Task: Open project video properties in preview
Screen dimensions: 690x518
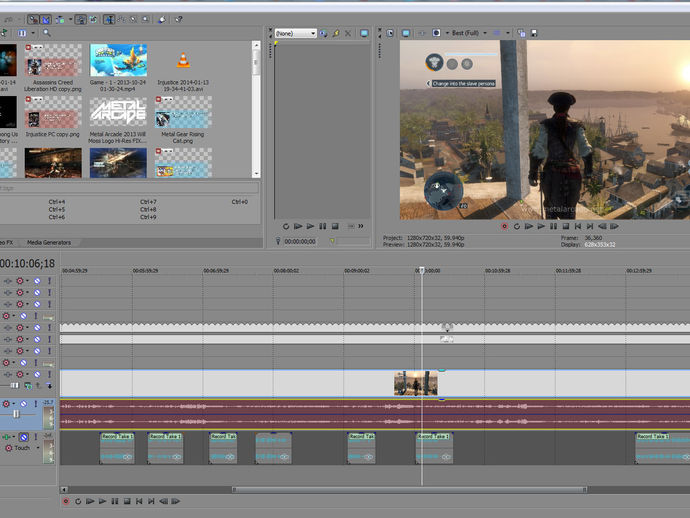Action: tap(390, 33)
